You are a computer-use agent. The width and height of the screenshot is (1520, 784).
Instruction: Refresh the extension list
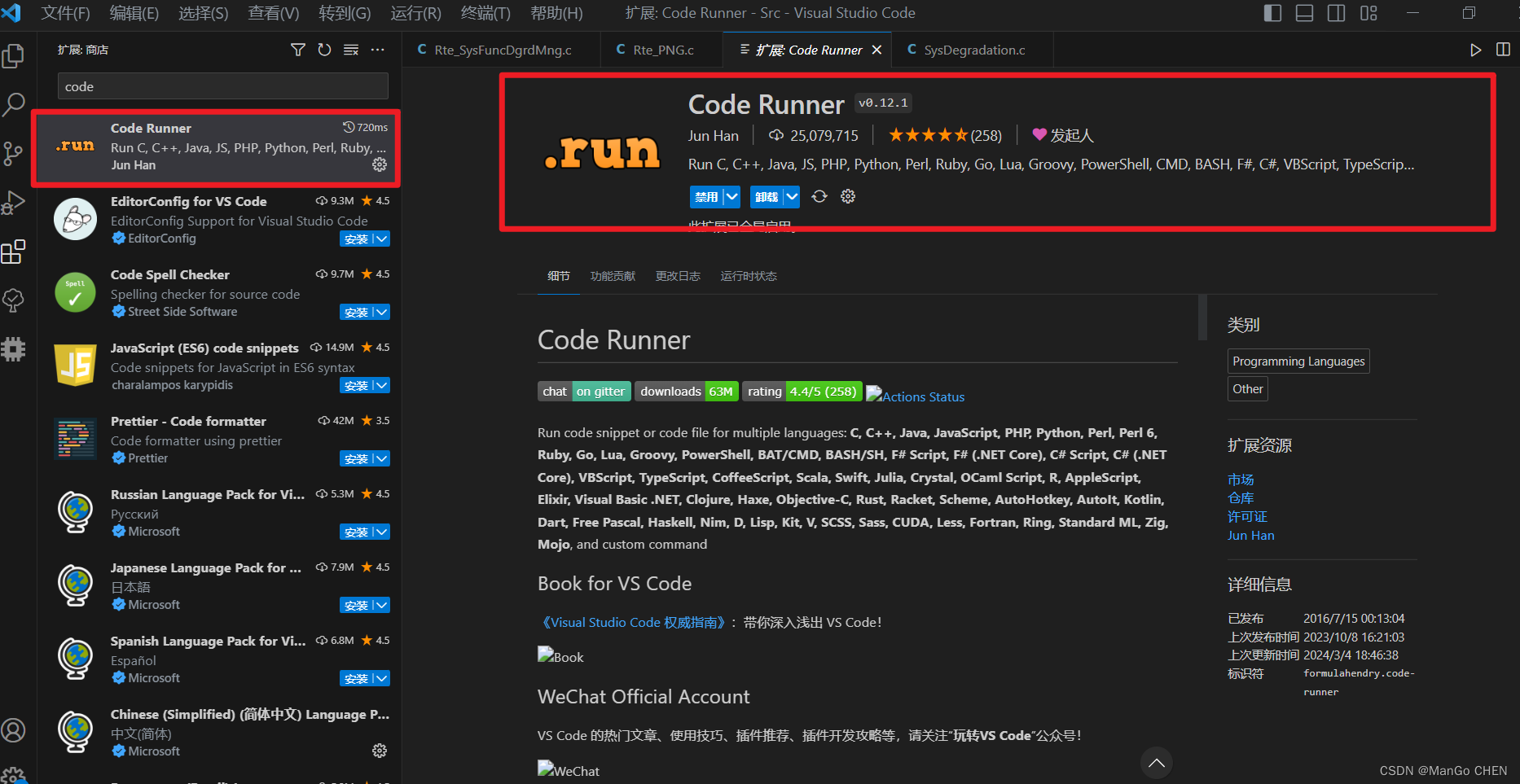(x=324, y=50)
